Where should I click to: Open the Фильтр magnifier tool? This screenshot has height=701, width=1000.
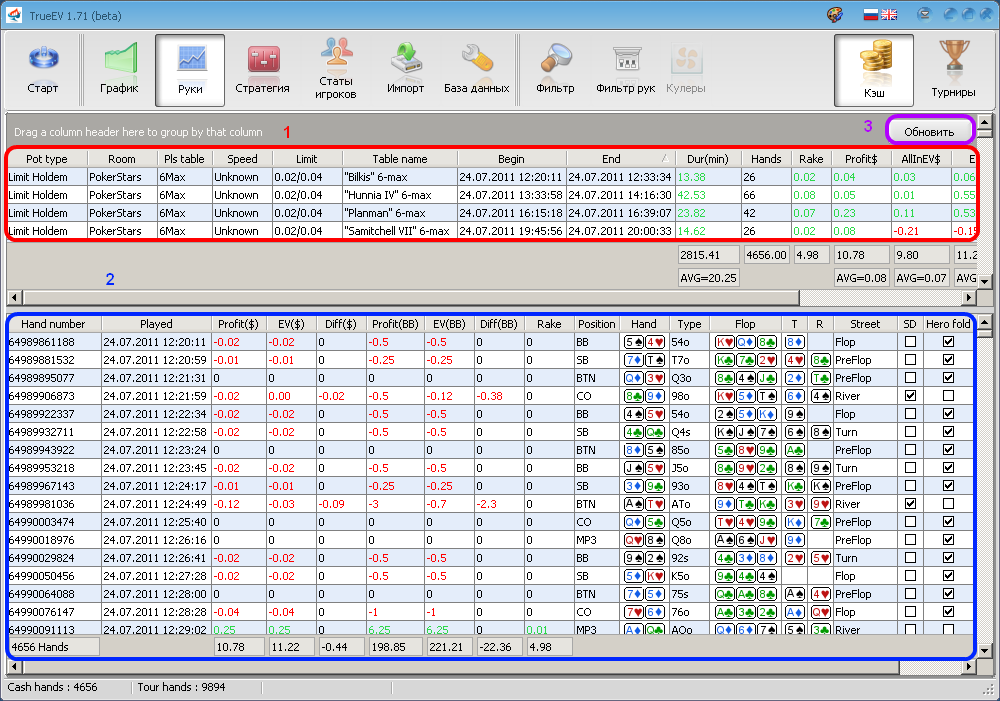point(555,70)
